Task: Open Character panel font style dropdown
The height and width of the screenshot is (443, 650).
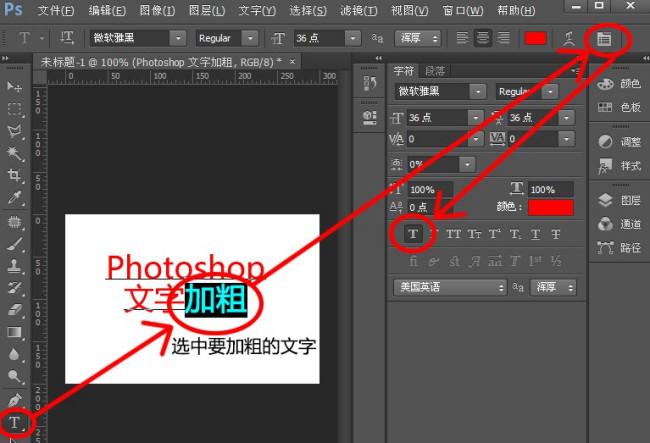Action: point(550,91)
